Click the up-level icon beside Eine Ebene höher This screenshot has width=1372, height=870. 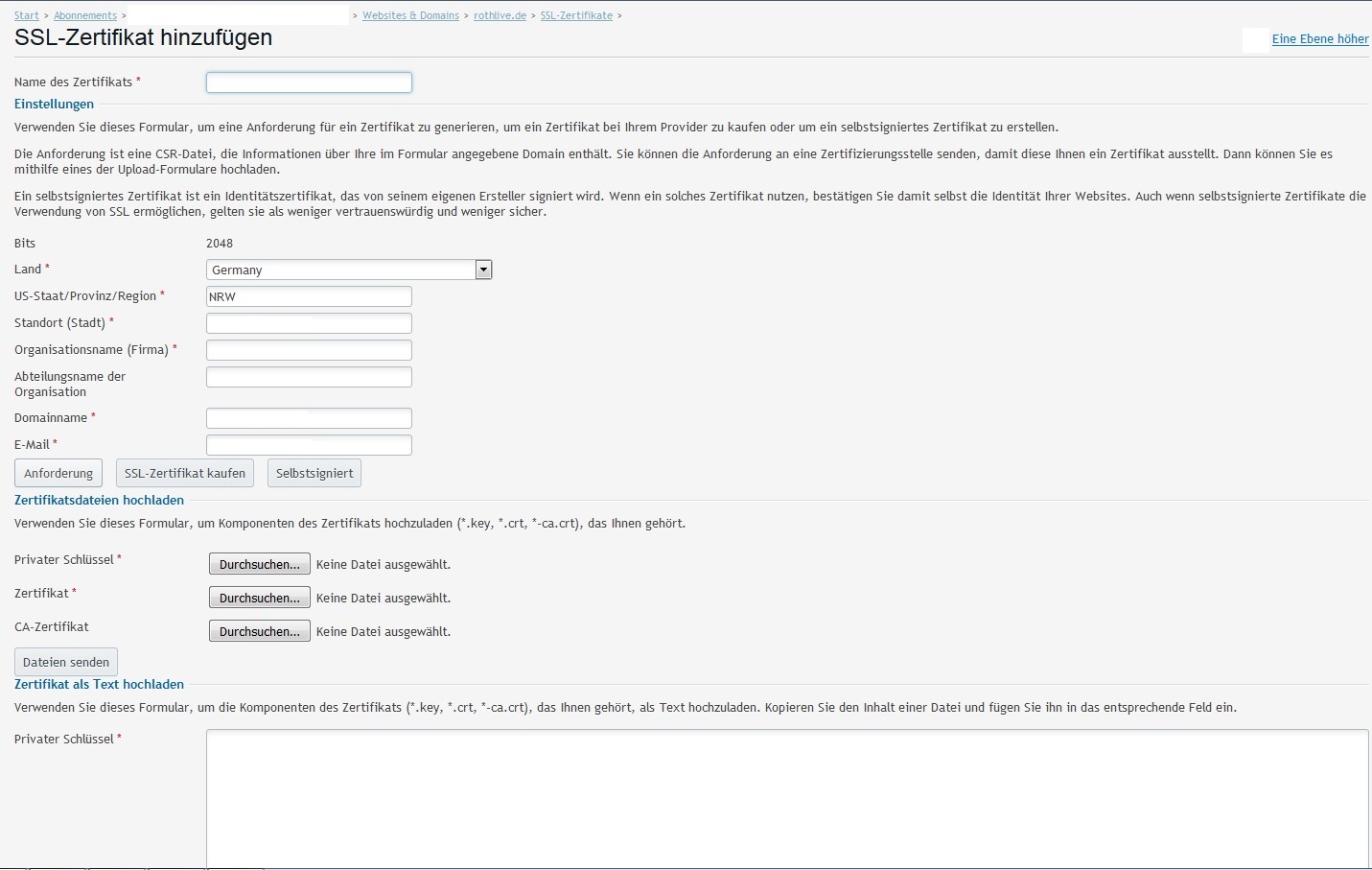[x=1255, y=39]
